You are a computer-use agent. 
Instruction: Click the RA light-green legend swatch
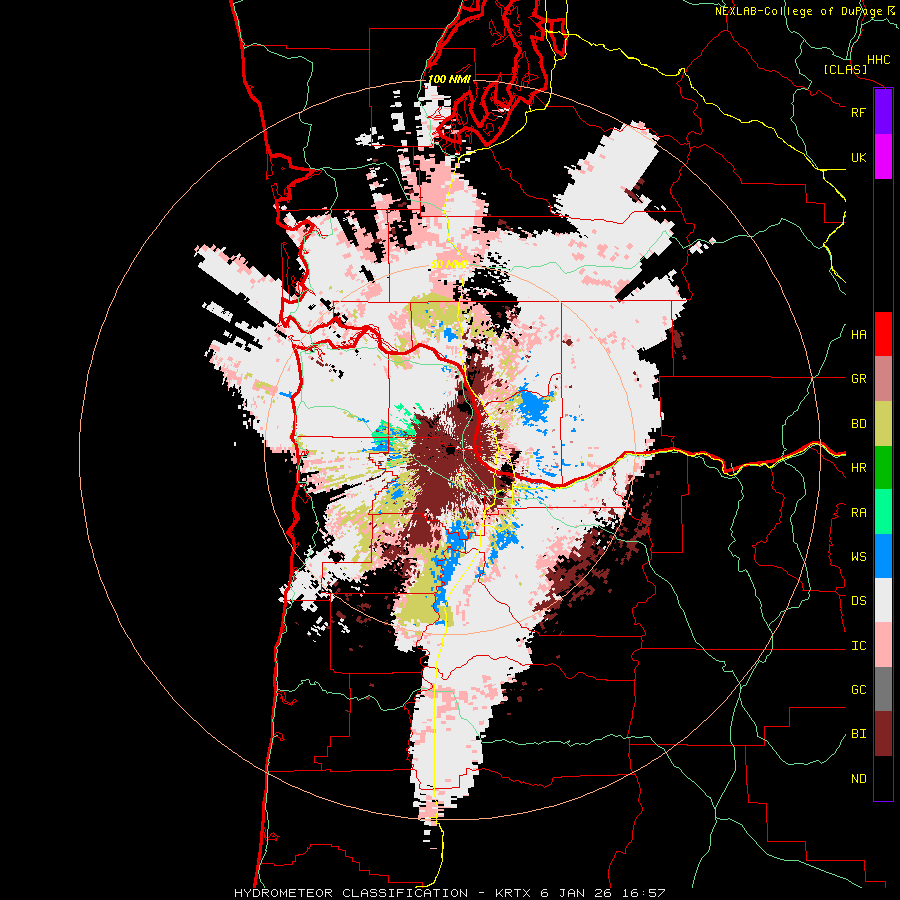(x=883, y=512)
